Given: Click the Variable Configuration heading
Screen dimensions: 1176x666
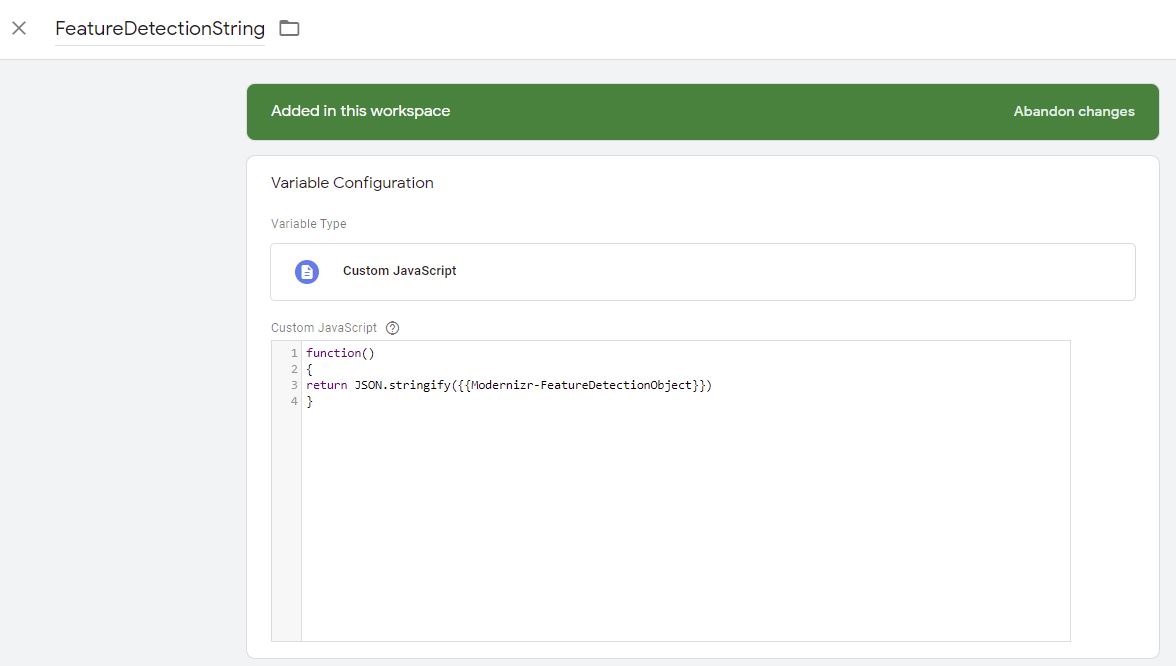Looking at the screenshot, I should pyautogui.click(x=352, y=182).
